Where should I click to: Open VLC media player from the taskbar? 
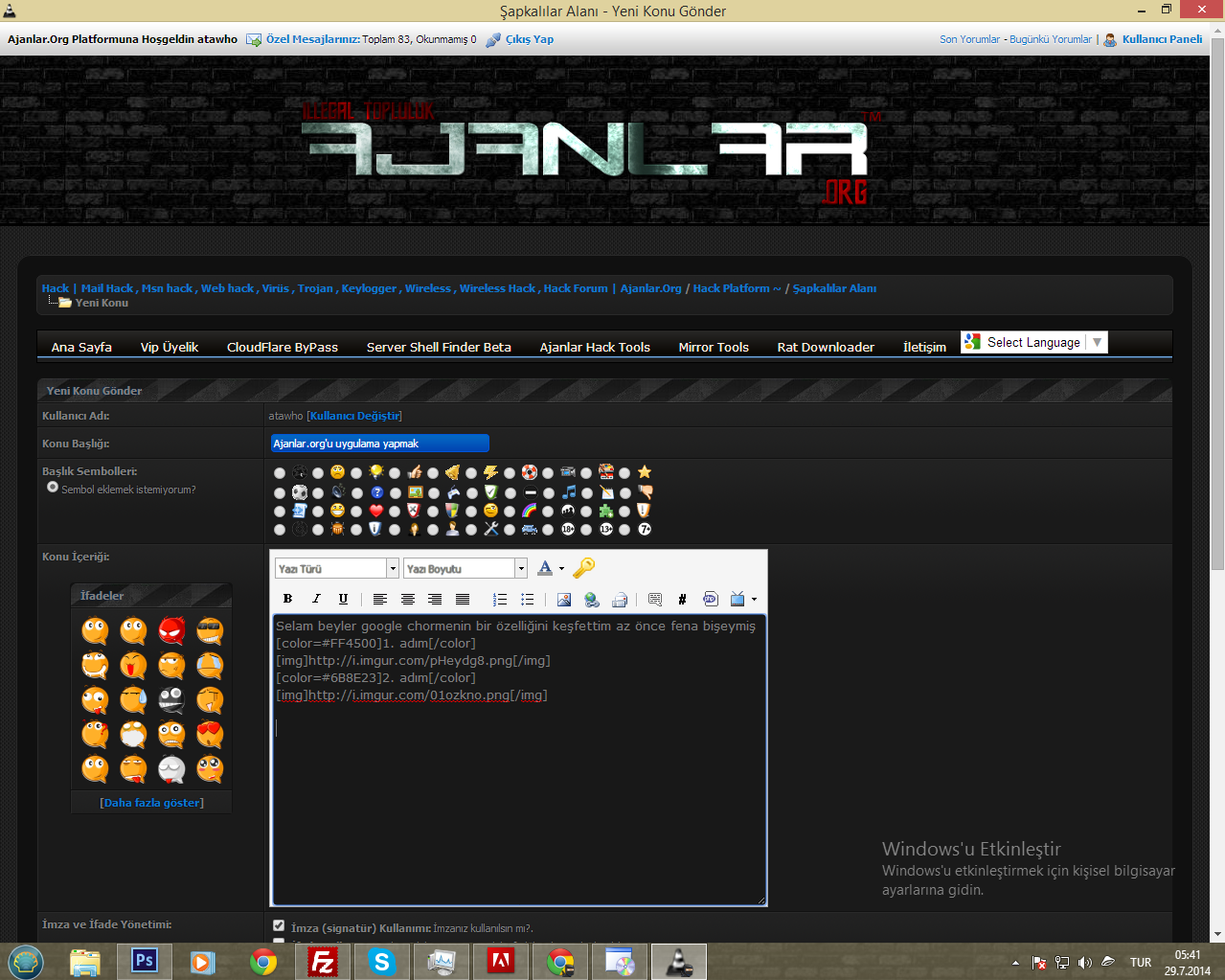pos(679,961)
